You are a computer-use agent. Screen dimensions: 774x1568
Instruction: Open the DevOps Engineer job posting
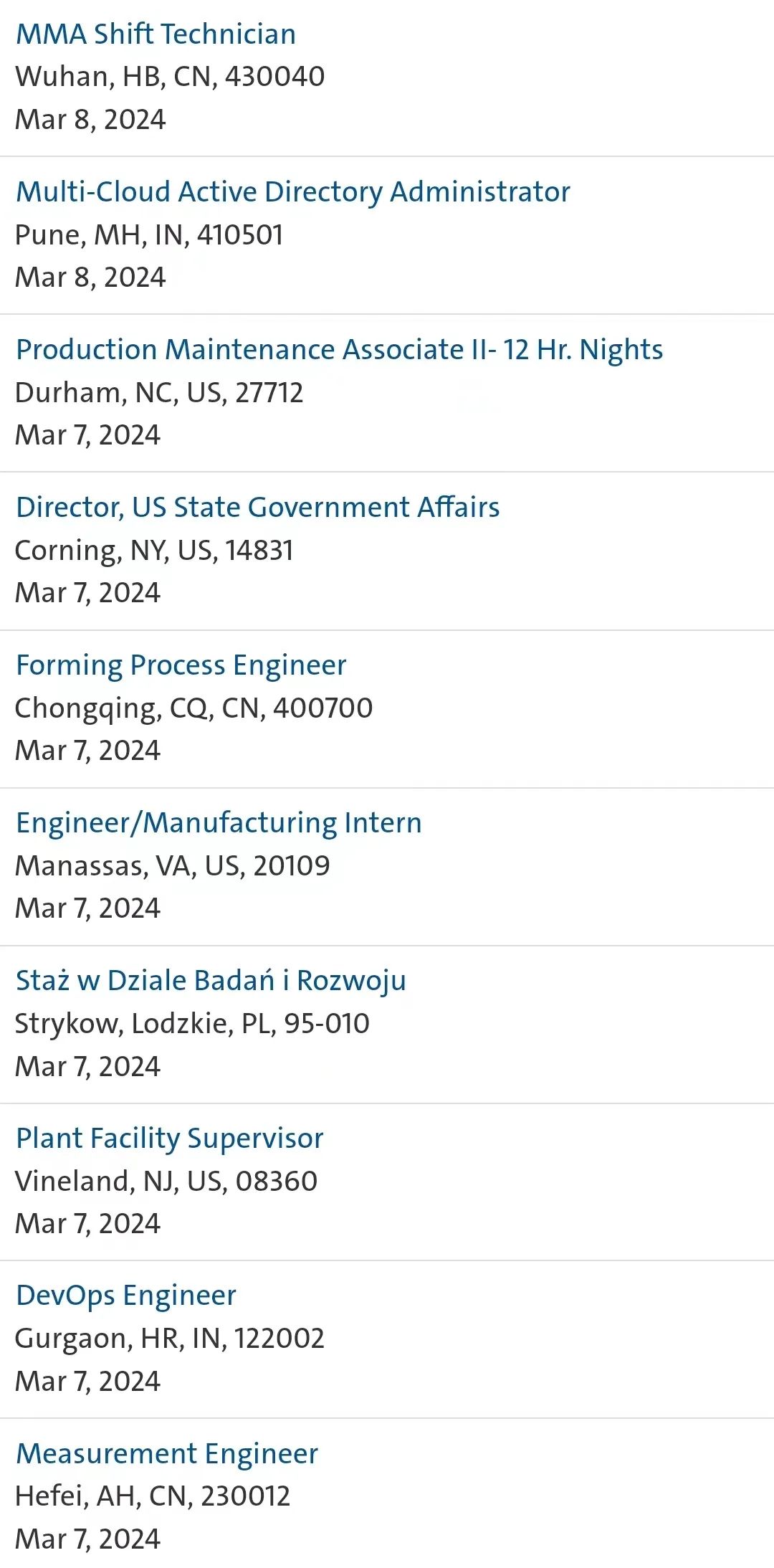point(125,1296)
